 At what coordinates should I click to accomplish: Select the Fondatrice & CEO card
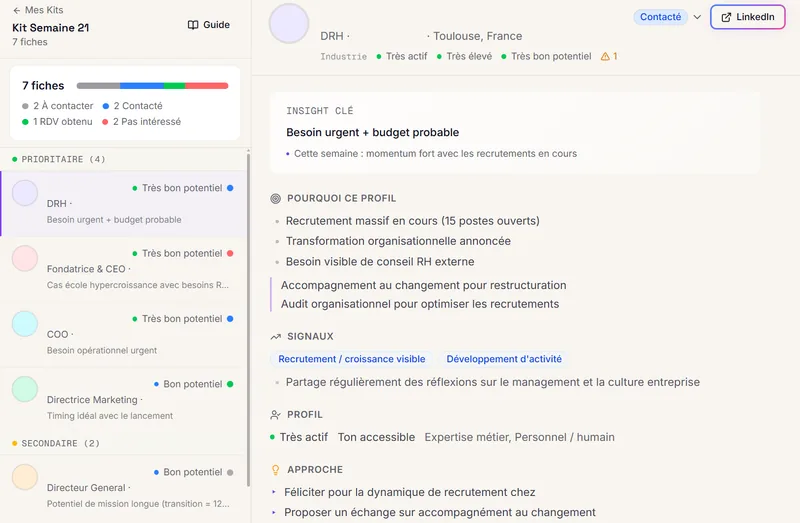[123, 269]
